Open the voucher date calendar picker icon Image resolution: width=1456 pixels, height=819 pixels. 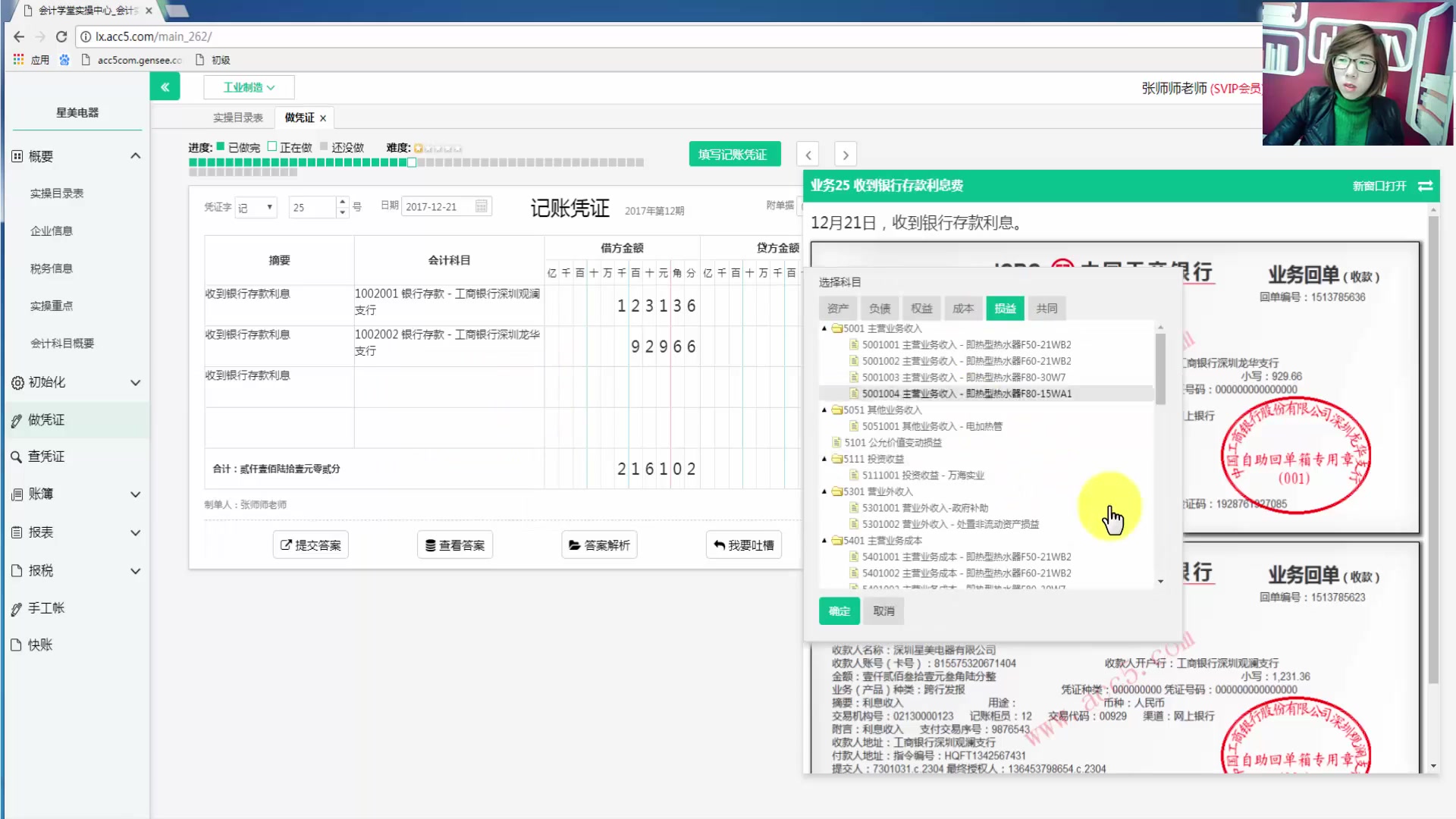(x=480, y=206)
